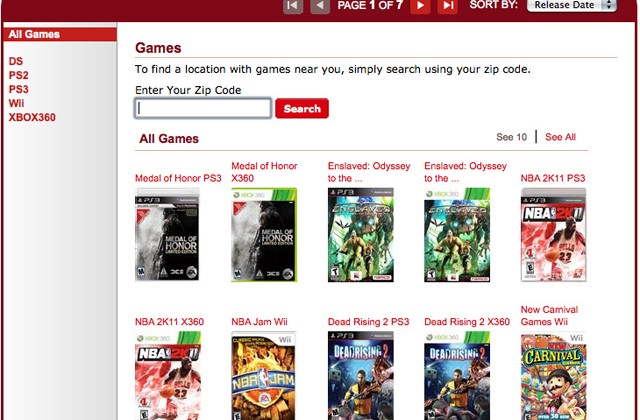Advance to the next page arrow
Screen dimensions: 640x420
pos(420,6)
